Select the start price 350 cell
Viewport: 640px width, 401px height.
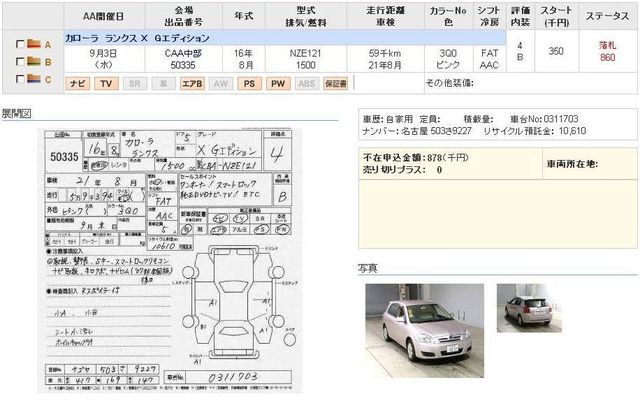(x=556, y=51)
